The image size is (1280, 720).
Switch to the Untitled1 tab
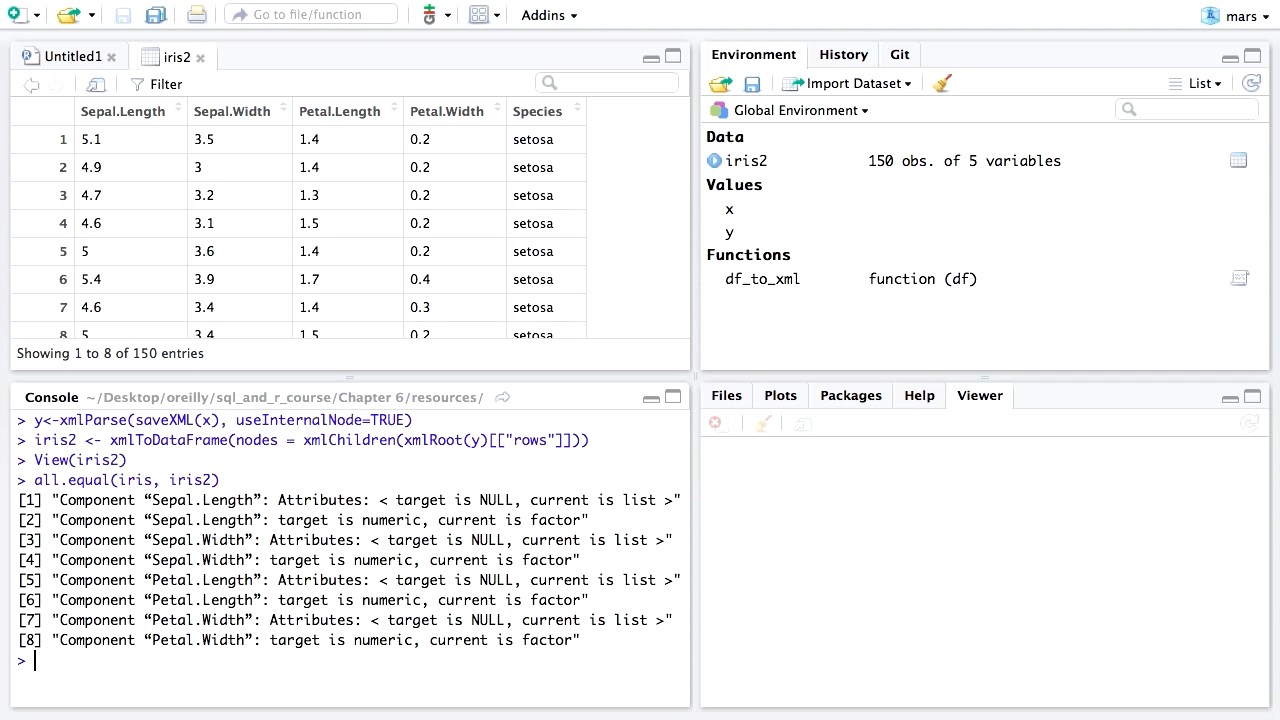point(73,57)
